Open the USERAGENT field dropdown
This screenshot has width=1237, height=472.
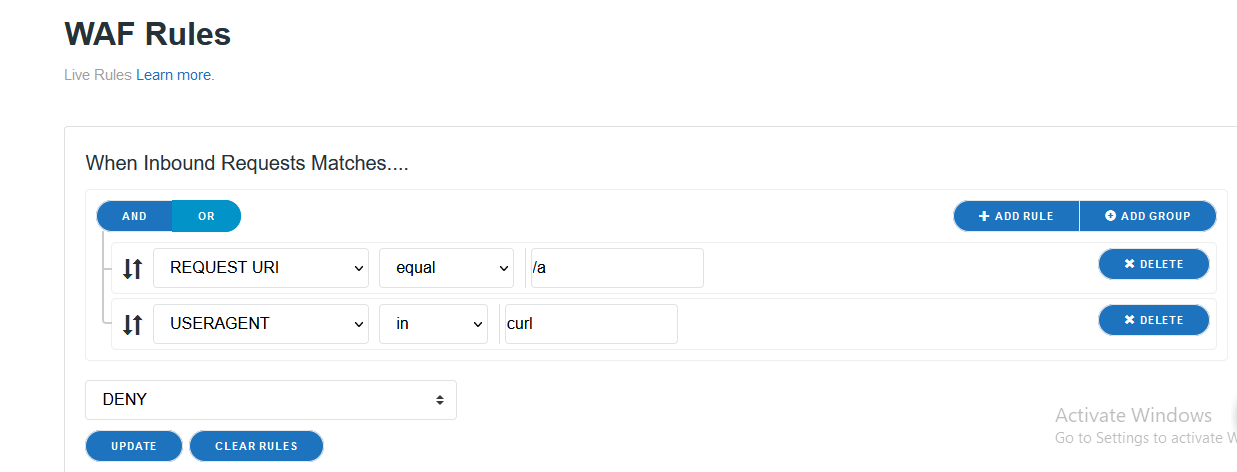pos(260,324)
